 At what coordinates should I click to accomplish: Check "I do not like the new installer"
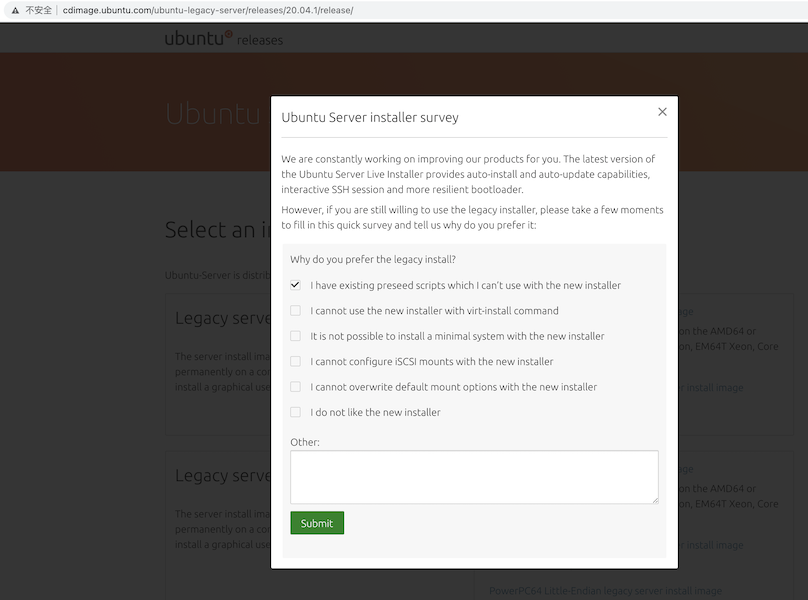click(x=296, y=412)
